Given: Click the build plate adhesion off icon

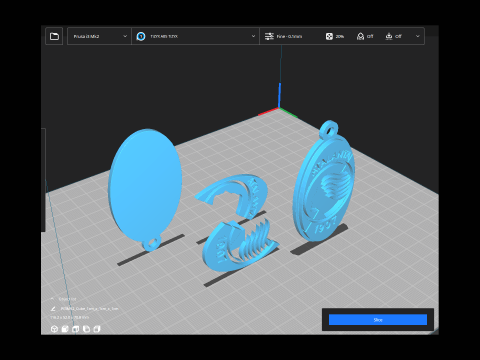Looking at the screenshot, I should pyautogui.click(x=389, y=36).
